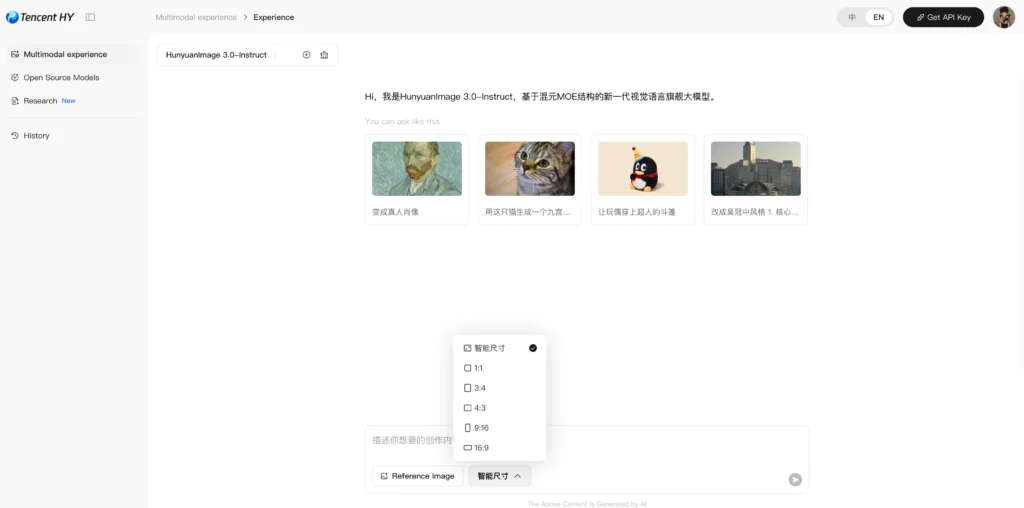Open the user avatar menu
Screen dimensions: 1024x508
(1003, 18)
